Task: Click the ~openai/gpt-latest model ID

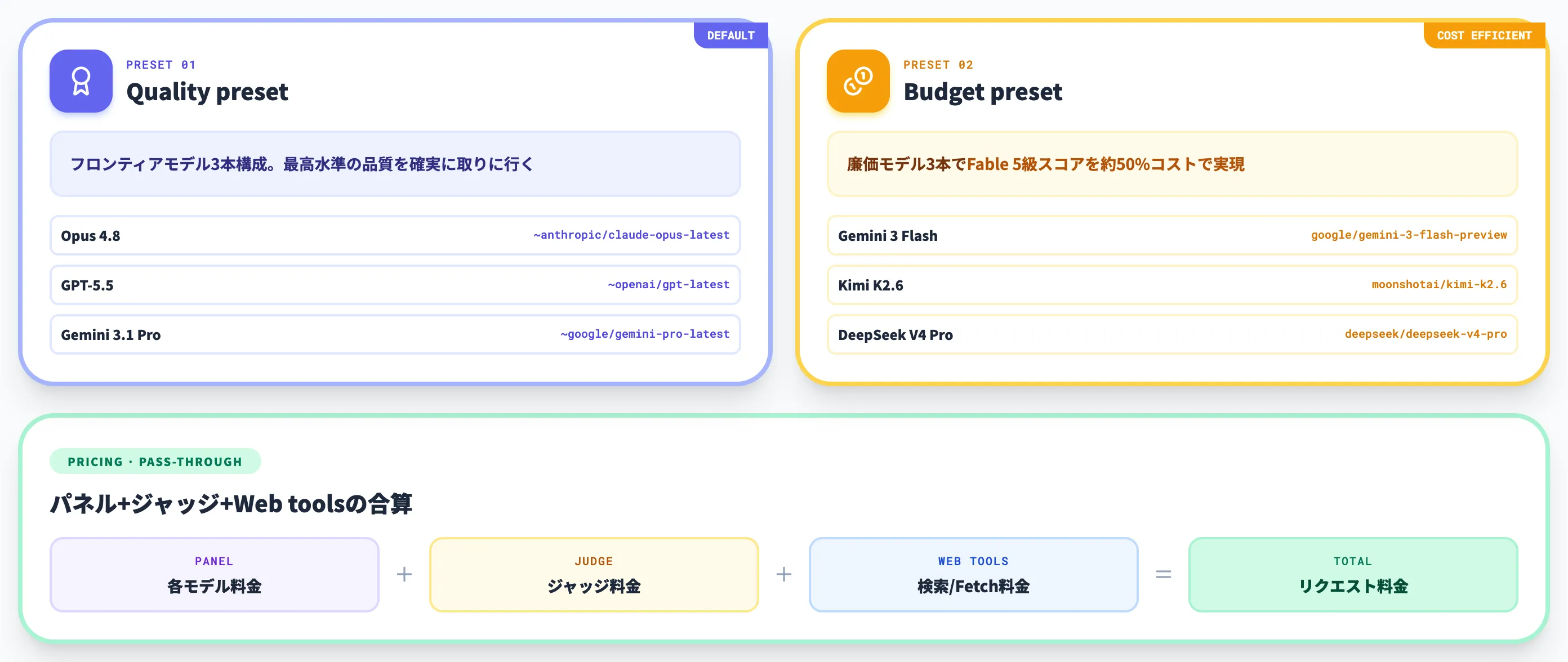Action: (x=669, y=284)
